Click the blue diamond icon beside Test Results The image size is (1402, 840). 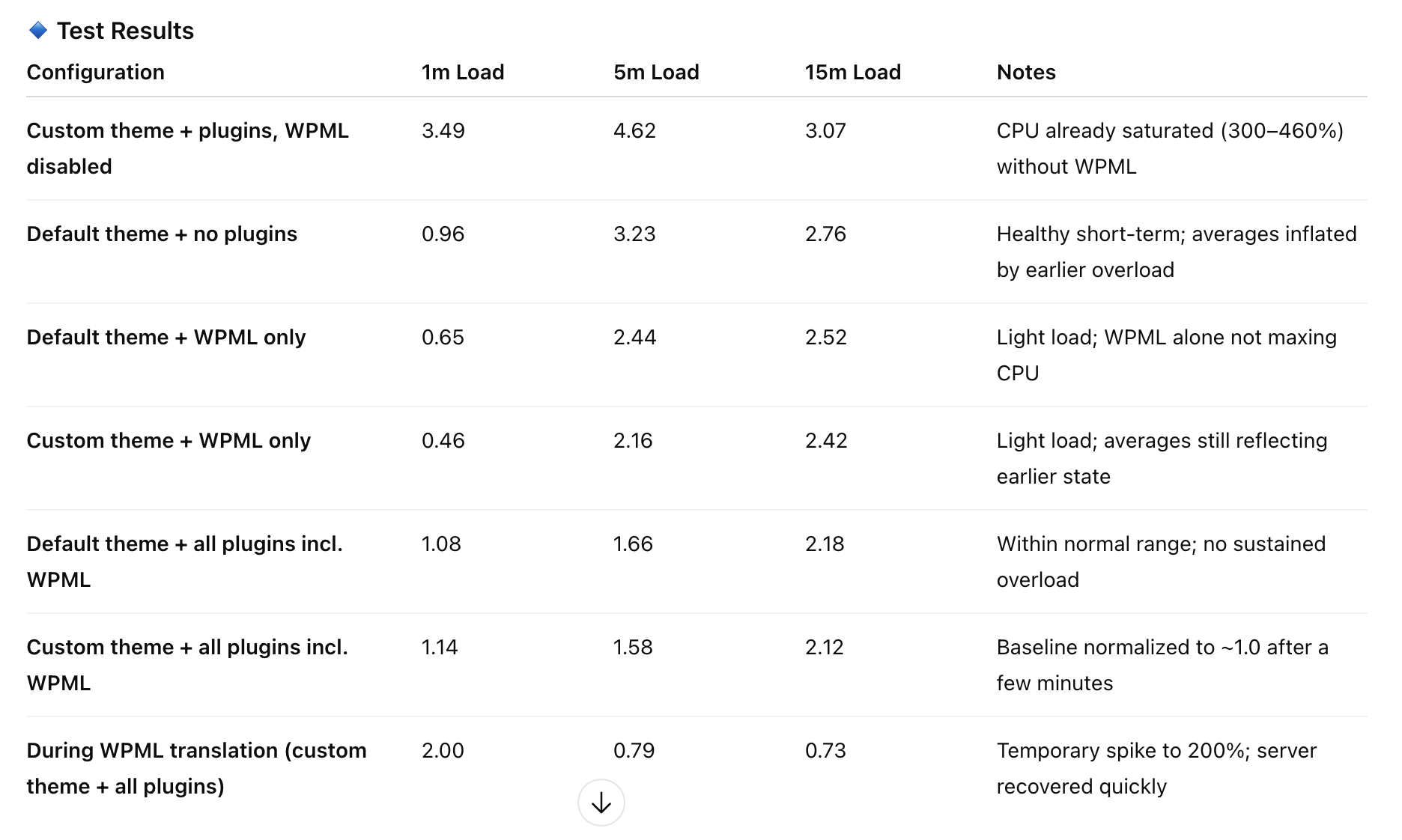[x=38, y=31]
